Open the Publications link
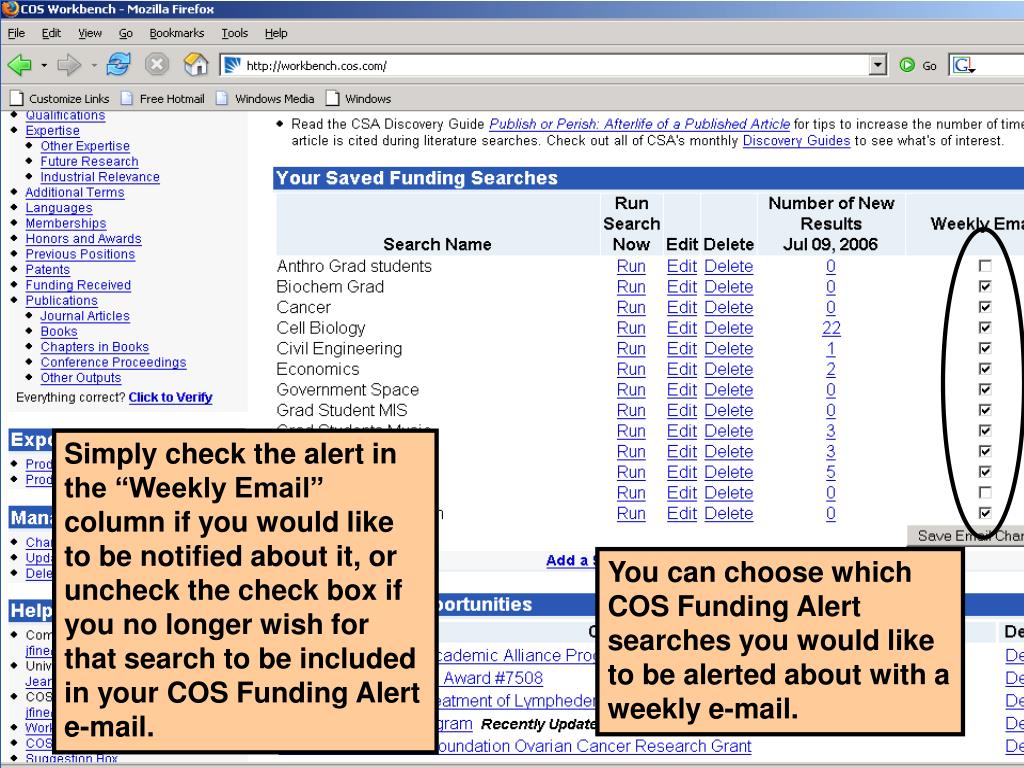Screen dimensions: 1024x768 coord(61,300)
